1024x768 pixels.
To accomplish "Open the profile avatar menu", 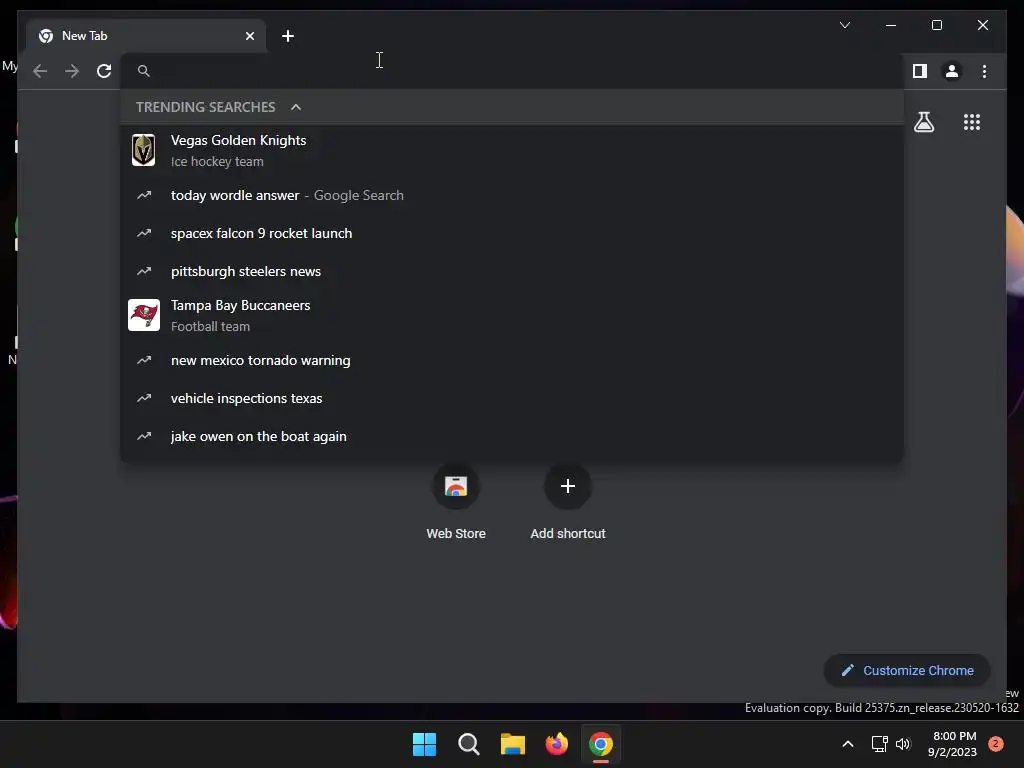I will coord(952,71).
